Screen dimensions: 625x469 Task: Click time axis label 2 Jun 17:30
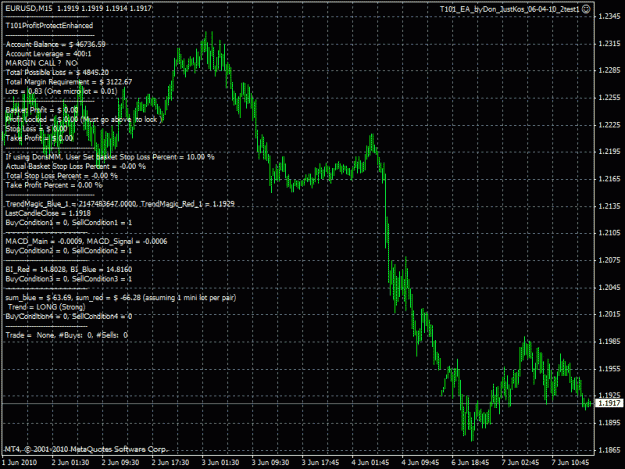click(171, 463)
